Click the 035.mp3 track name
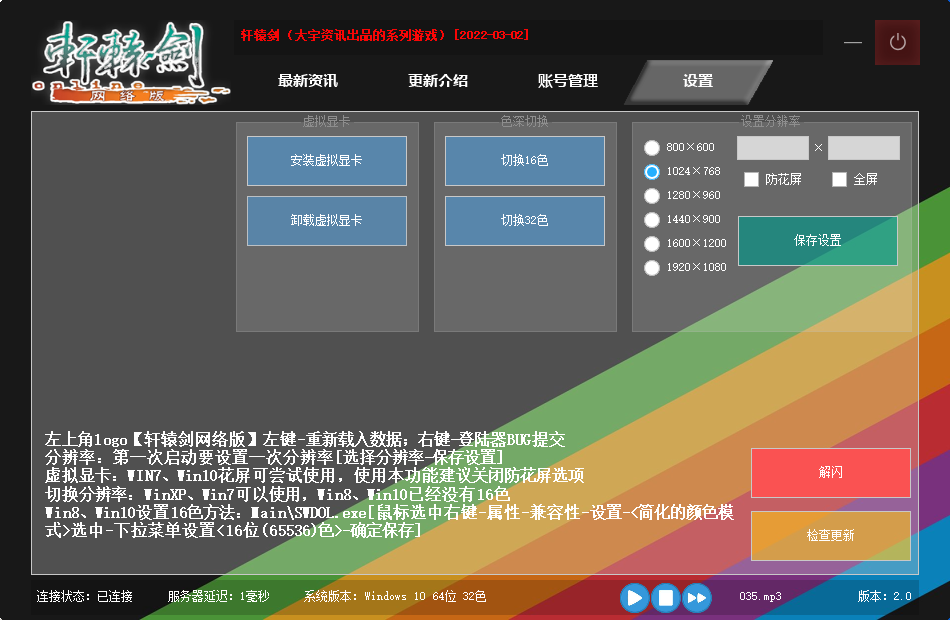This screenshot has width=950, height=620. [x=760, y=597]
